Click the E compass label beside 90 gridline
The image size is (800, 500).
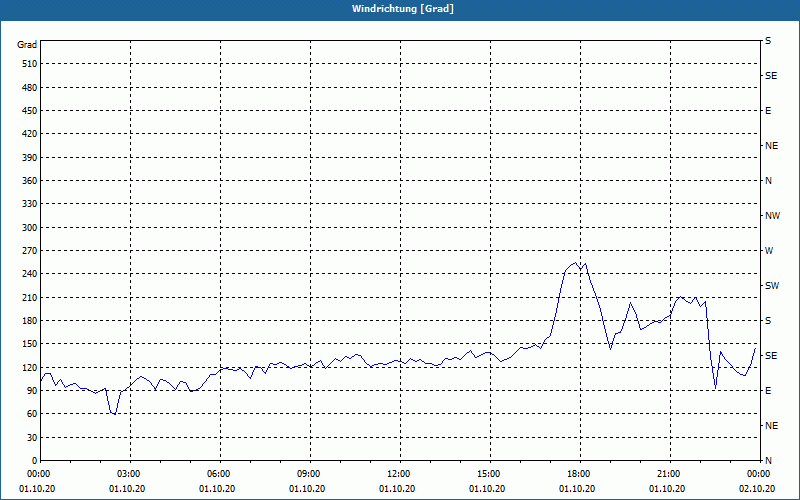[x=768, y=390]
